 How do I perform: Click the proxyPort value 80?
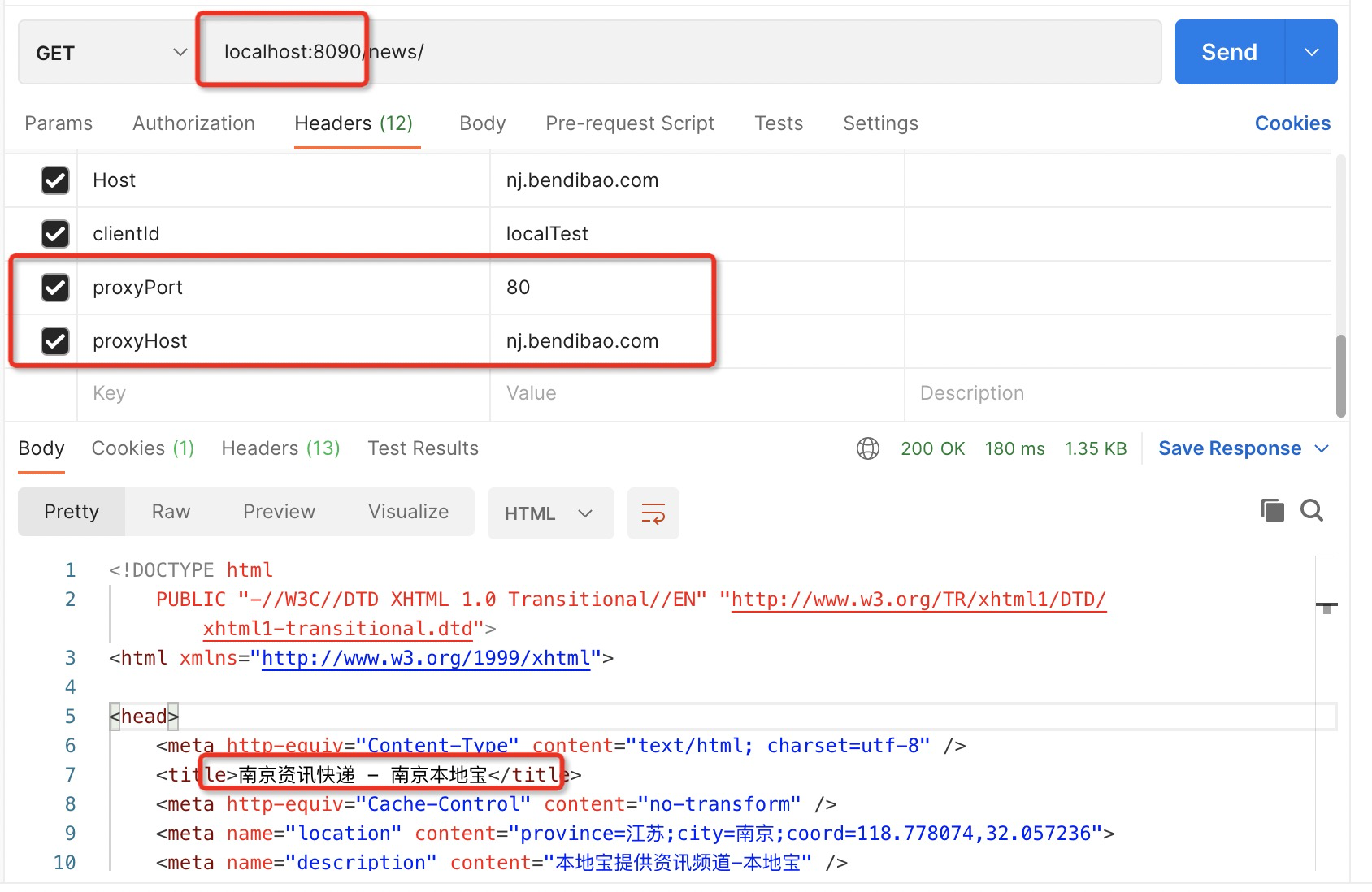518,288
